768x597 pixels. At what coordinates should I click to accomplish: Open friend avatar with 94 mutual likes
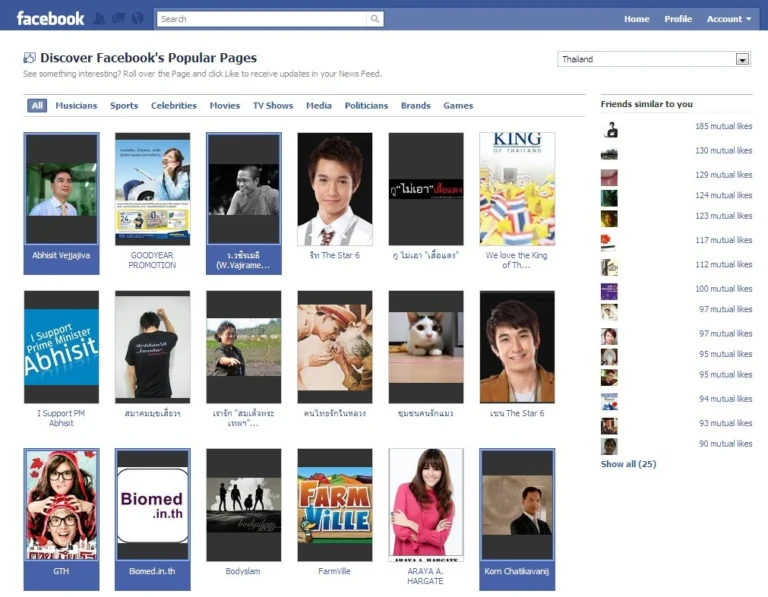(x=609, y=402)
